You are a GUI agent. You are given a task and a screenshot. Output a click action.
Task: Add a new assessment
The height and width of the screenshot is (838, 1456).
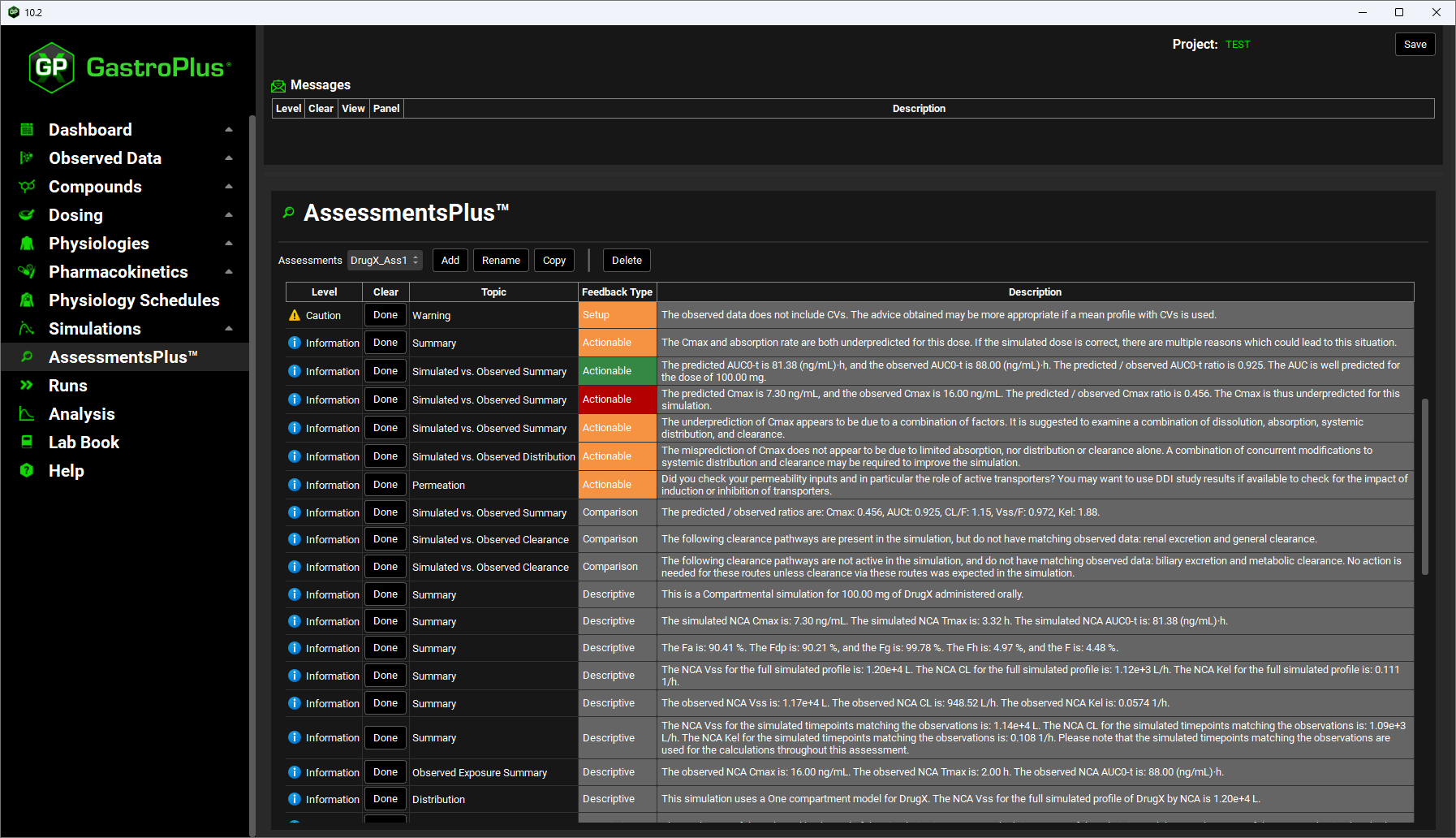pos(450,261)
